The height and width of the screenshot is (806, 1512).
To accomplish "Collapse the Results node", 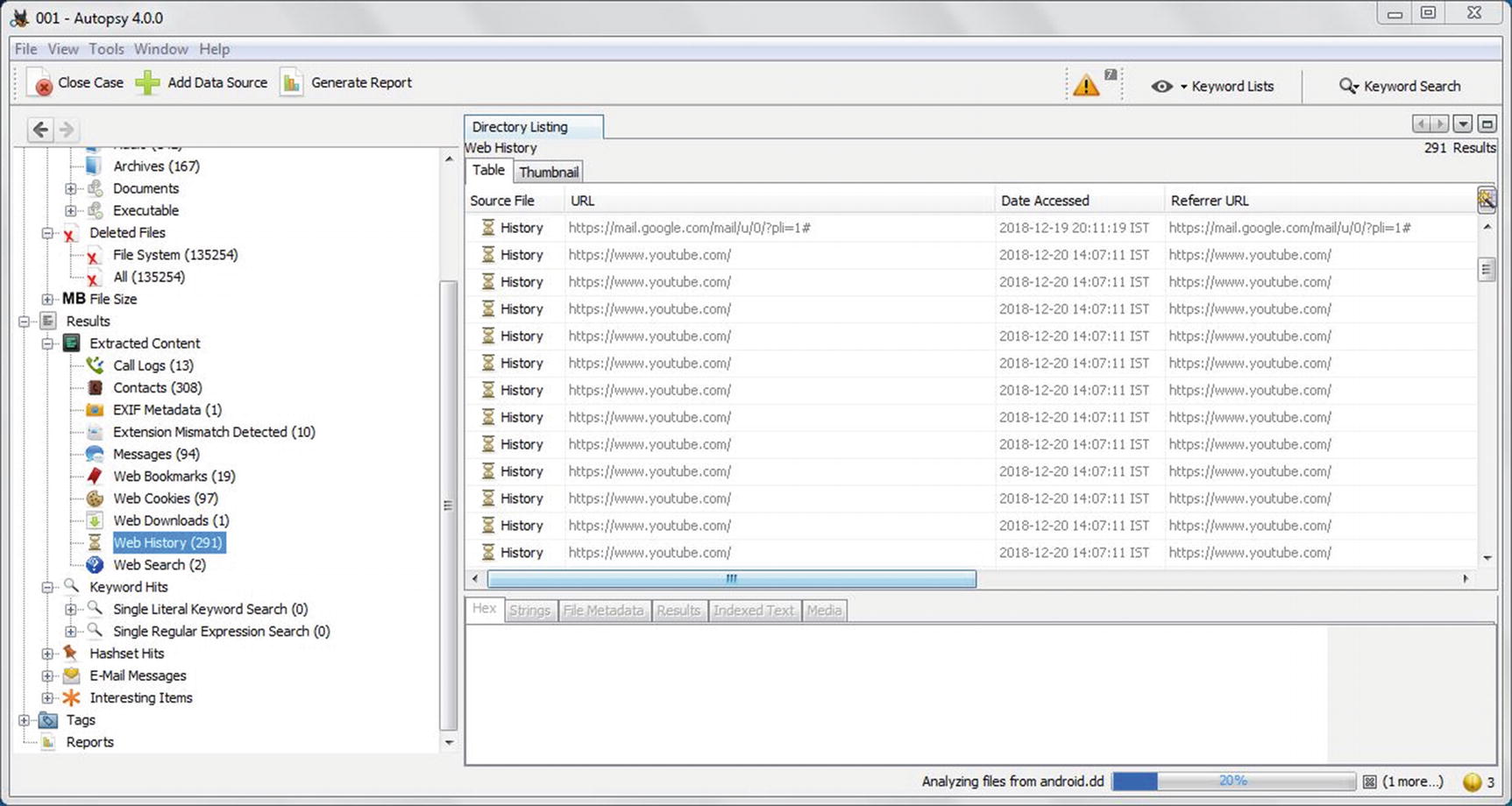I will point(25,322).
